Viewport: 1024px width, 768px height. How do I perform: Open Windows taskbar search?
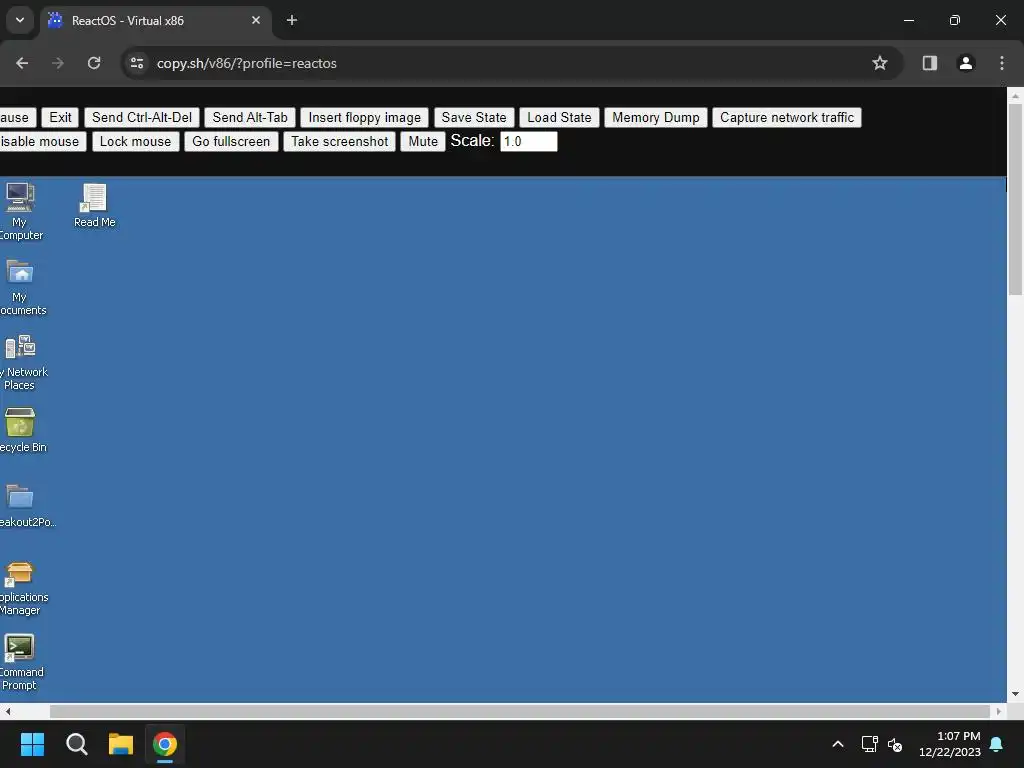pos(76,744)
